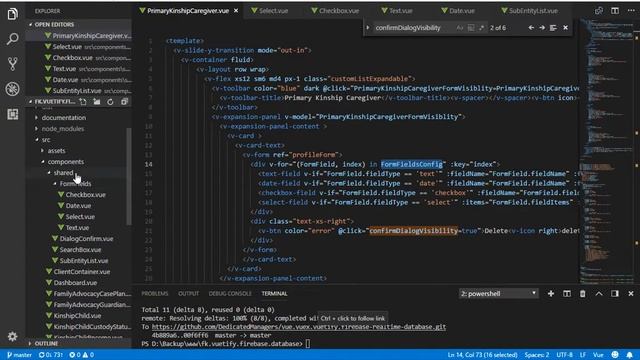The image size is (640, 360).
Task: Move the panel to the right side
Action: [615, 293]
